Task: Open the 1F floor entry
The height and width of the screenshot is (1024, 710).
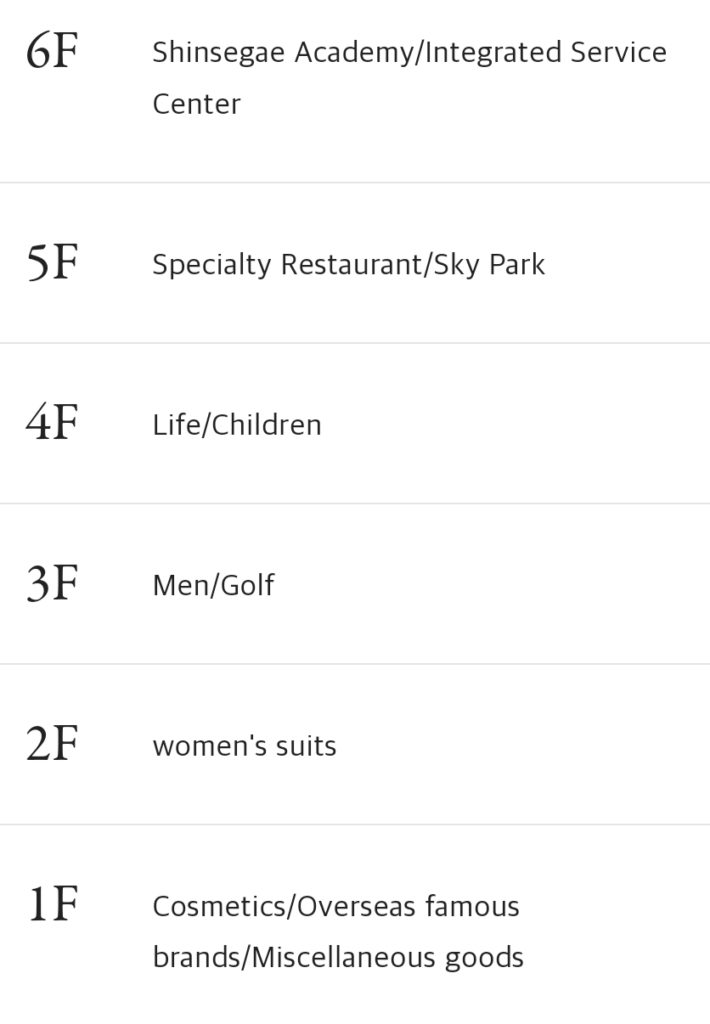Action: (x=52, y=906)
